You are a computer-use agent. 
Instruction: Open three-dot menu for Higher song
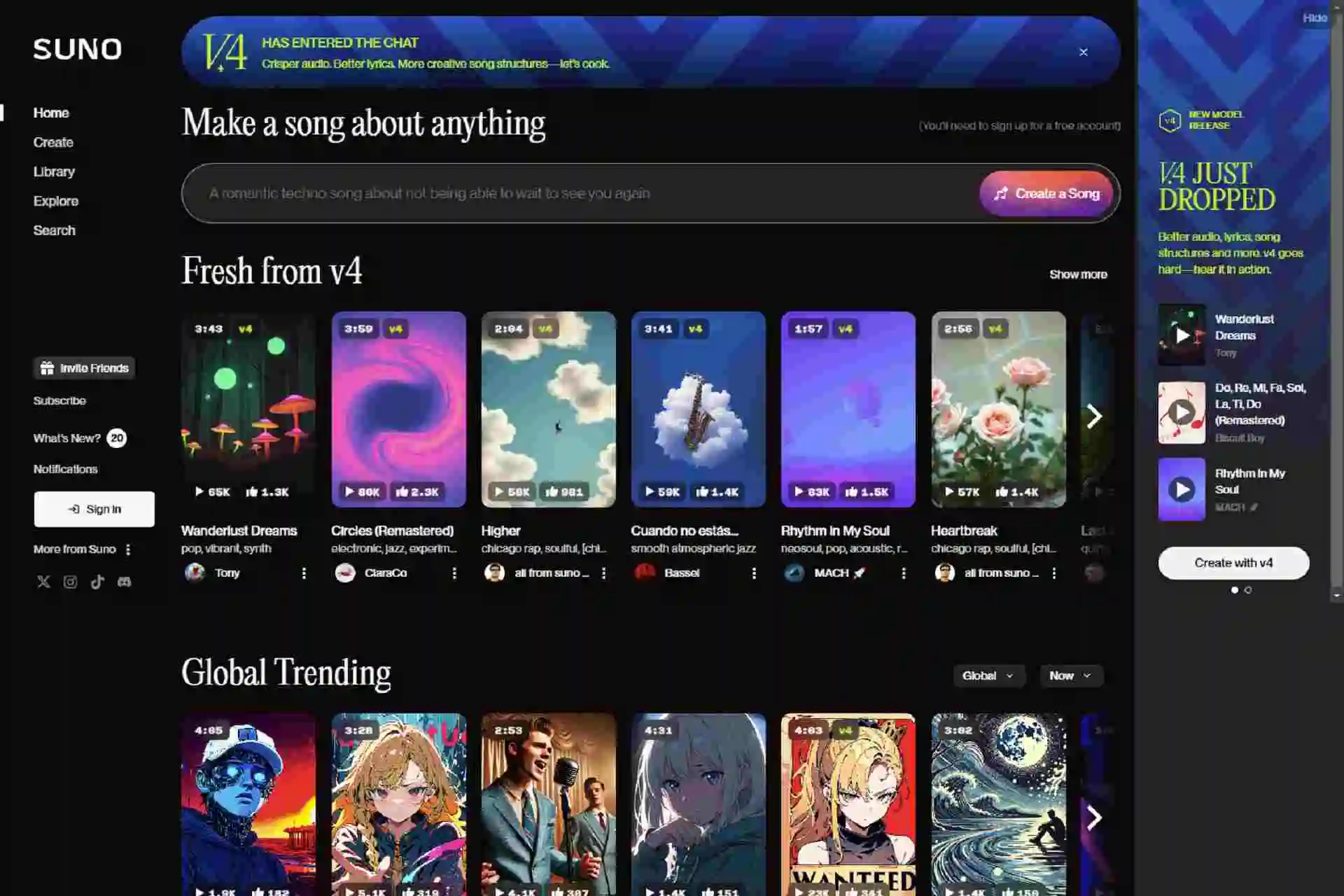tap(603, 573)
